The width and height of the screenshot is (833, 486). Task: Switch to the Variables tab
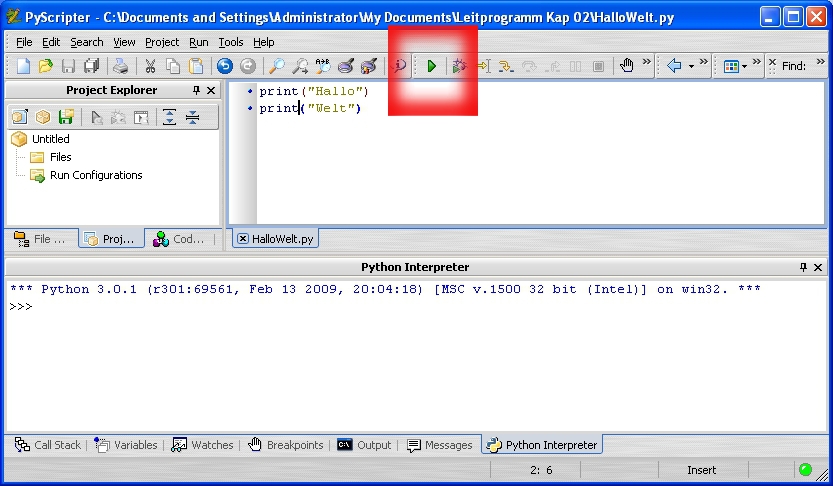point(127,445)
